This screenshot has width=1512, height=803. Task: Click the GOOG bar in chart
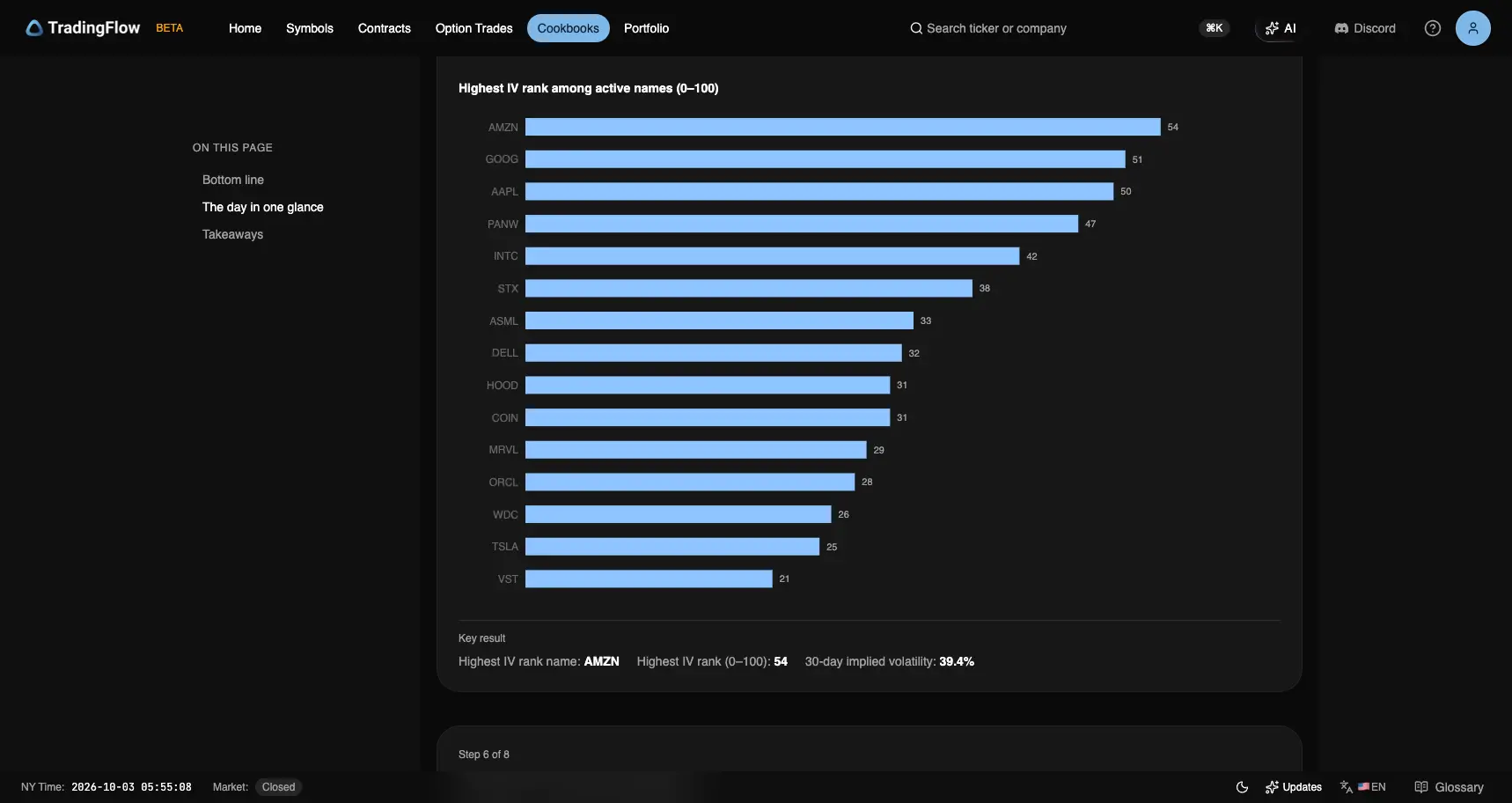[x=826, y=159]
